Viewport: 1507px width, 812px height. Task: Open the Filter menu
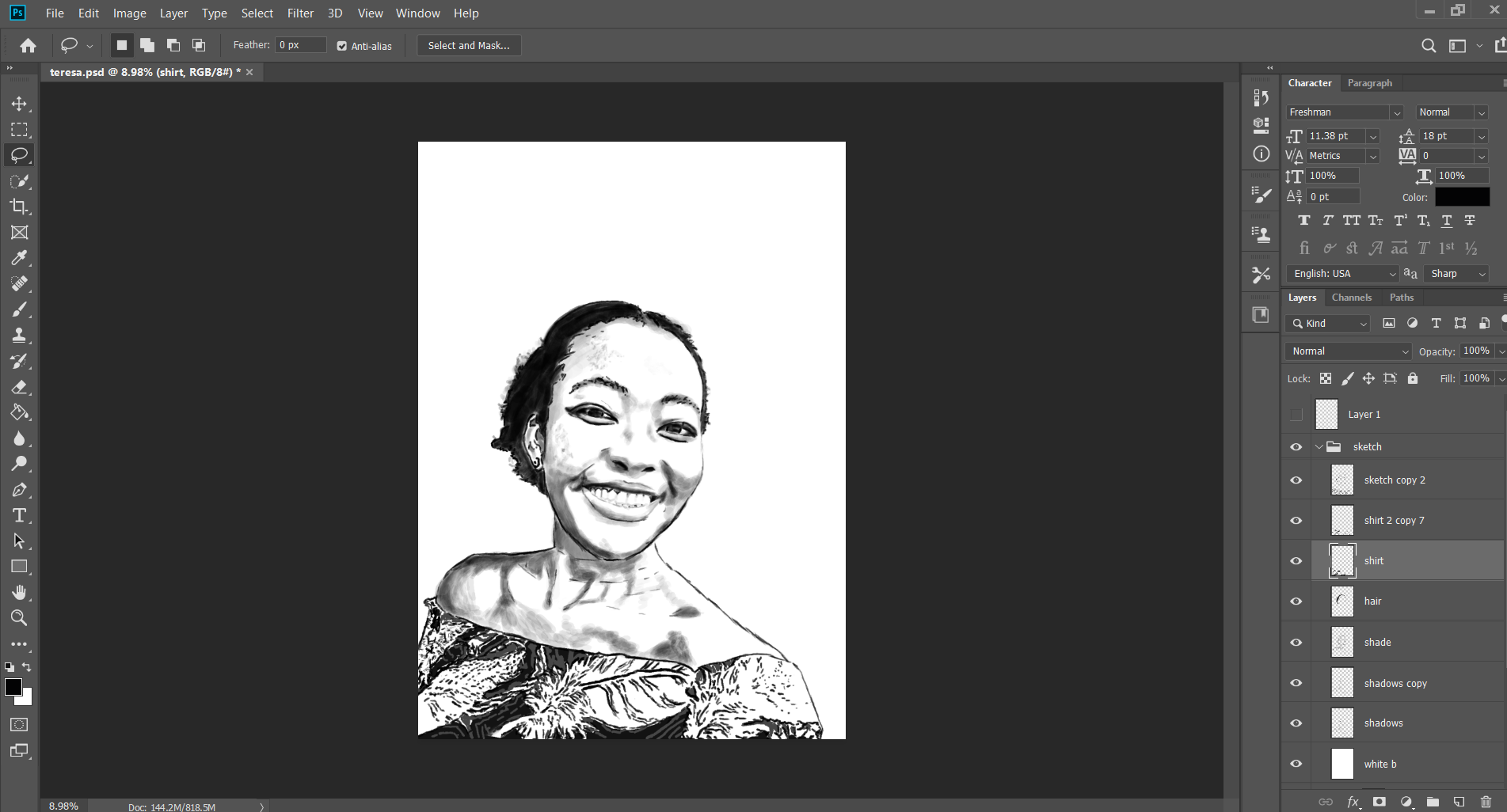point(300,13)
